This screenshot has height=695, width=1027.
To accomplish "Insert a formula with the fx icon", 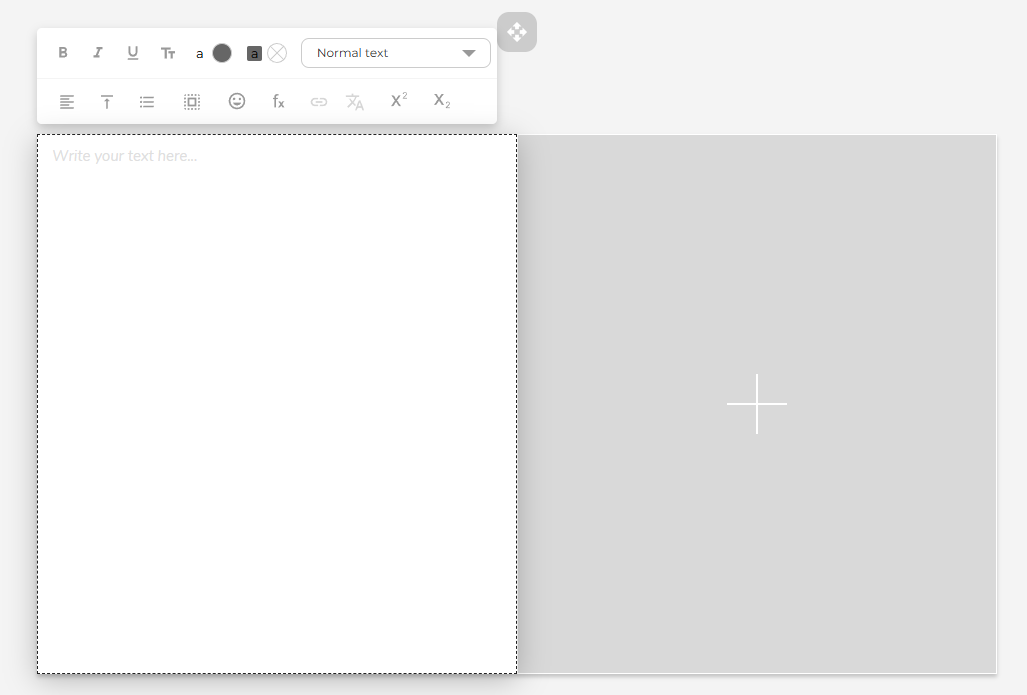I will [278, 101].
